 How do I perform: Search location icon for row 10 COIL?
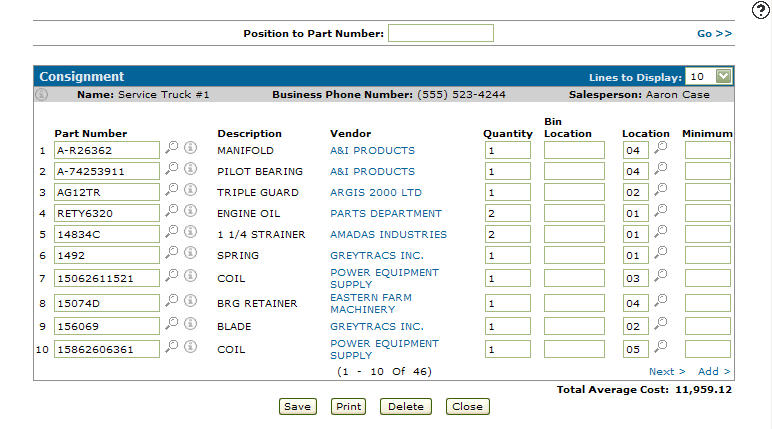tap(660, 347)
